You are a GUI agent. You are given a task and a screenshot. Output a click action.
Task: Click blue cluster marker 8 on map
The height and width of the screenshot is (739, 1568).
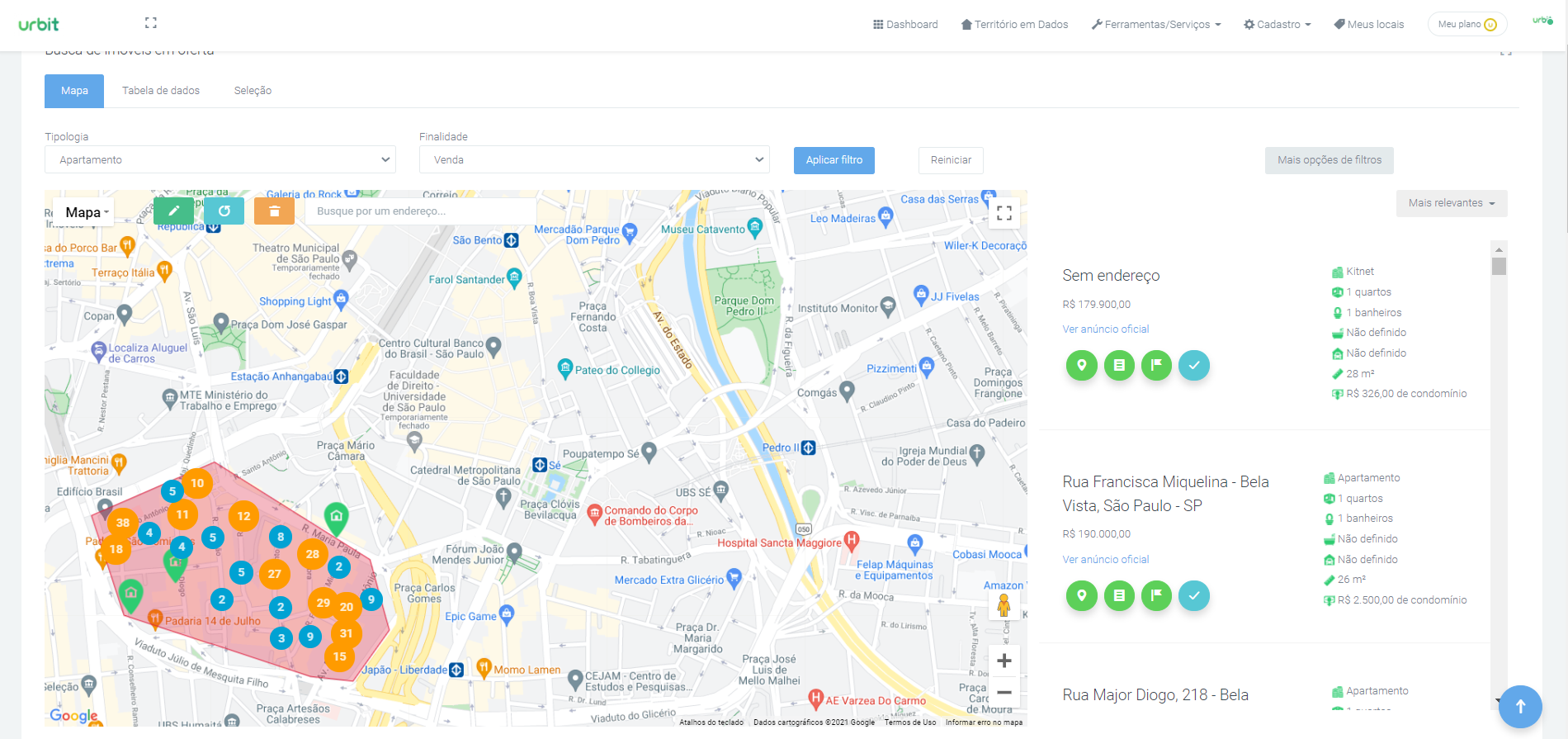click(281, 537)
